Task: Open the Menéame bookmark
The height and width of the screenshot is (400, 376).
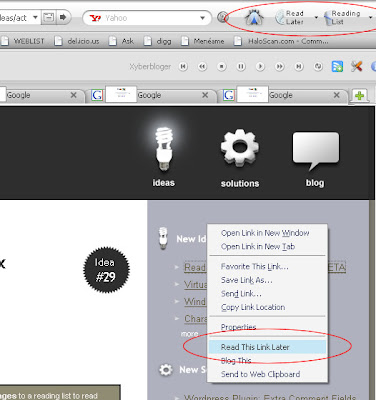Action: 202,41
